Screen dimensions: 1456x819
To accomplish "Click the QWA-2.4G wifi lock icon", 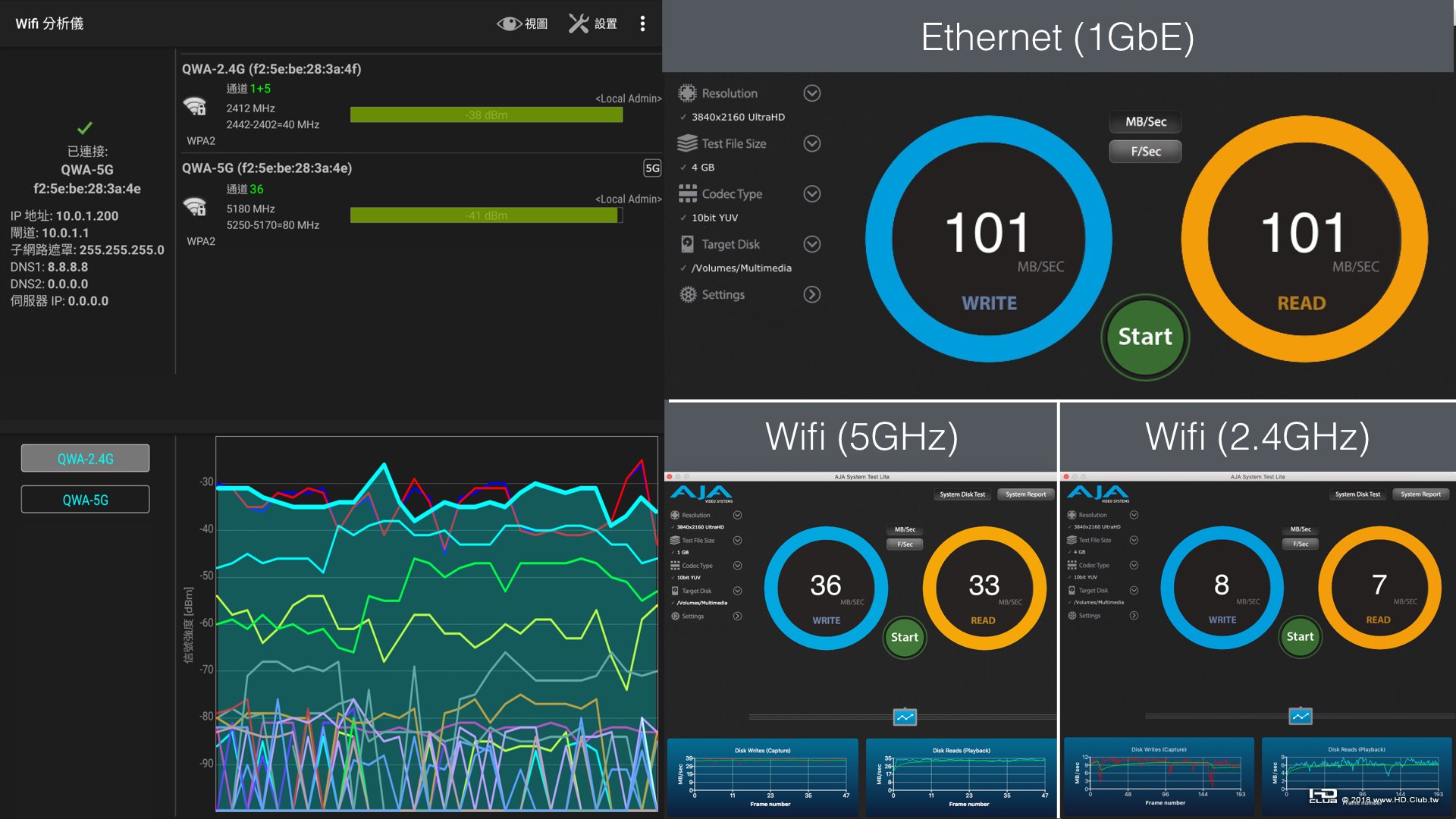I will coord(196,107).
